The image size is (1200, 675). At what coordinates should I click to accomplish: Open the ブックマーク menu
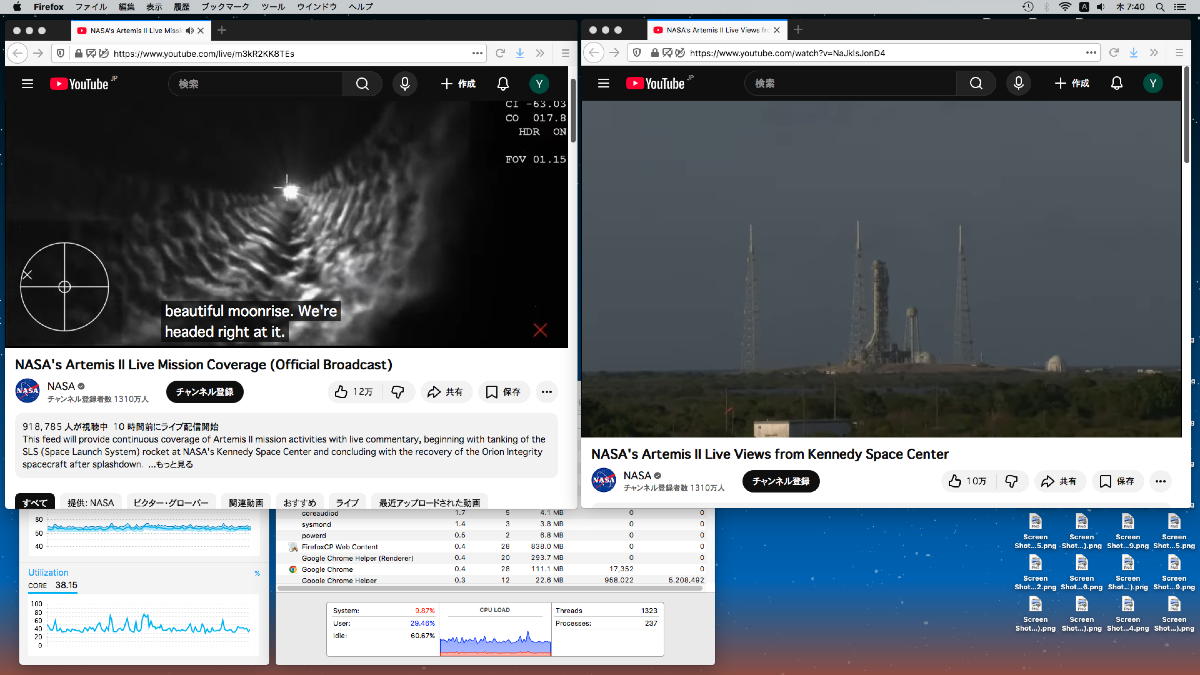click(x=225, y=7)
